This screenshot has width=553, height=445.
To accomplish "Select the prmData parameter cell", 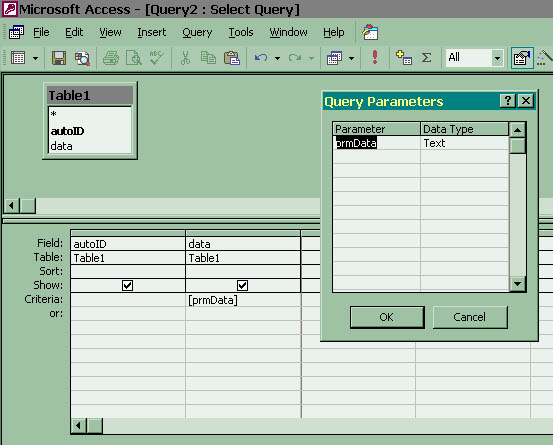I will (x=376, y=143).
